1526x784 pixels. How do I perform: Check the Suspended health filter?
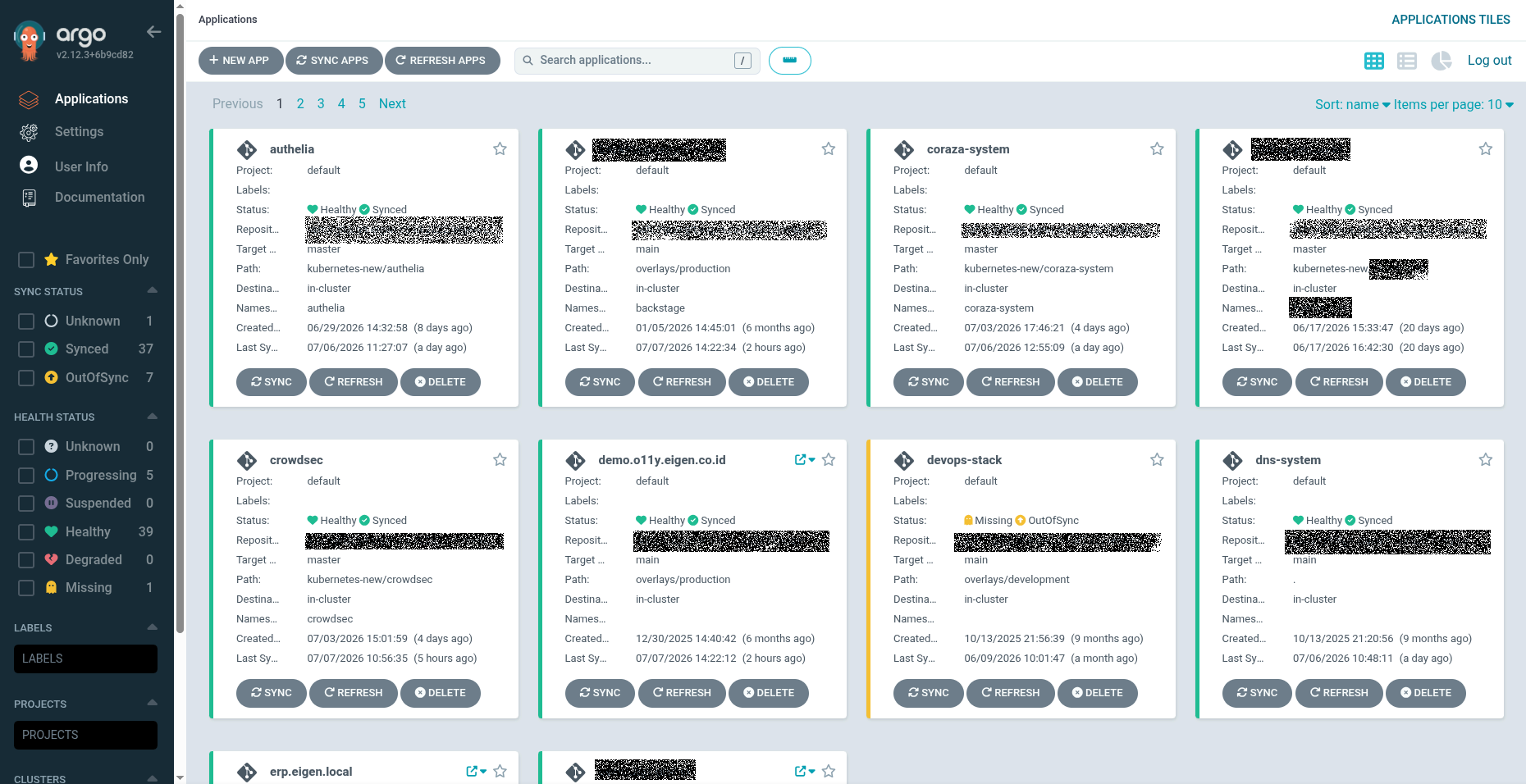(x=26, y=504)
